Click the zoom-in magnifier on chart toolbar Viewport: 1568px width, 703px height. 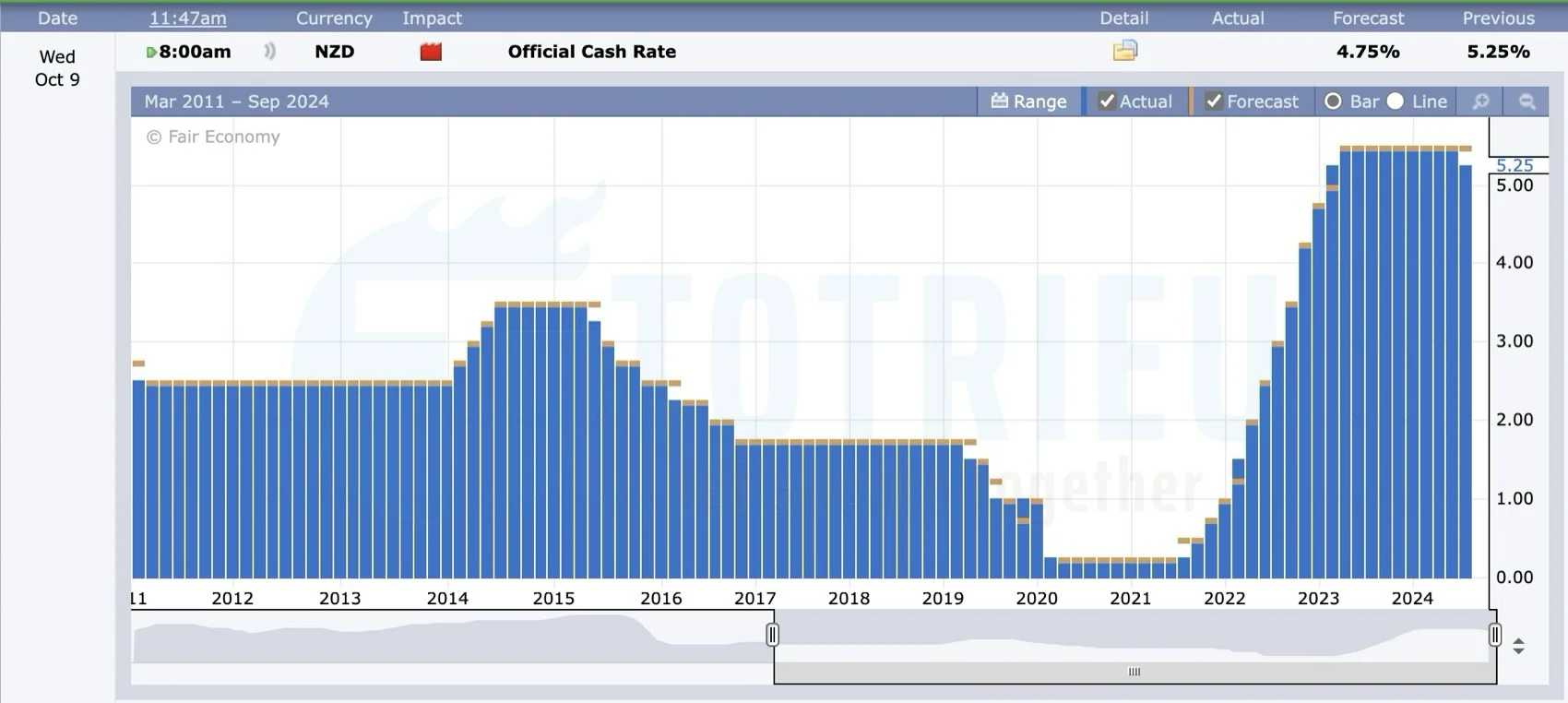coord(1480,101)
